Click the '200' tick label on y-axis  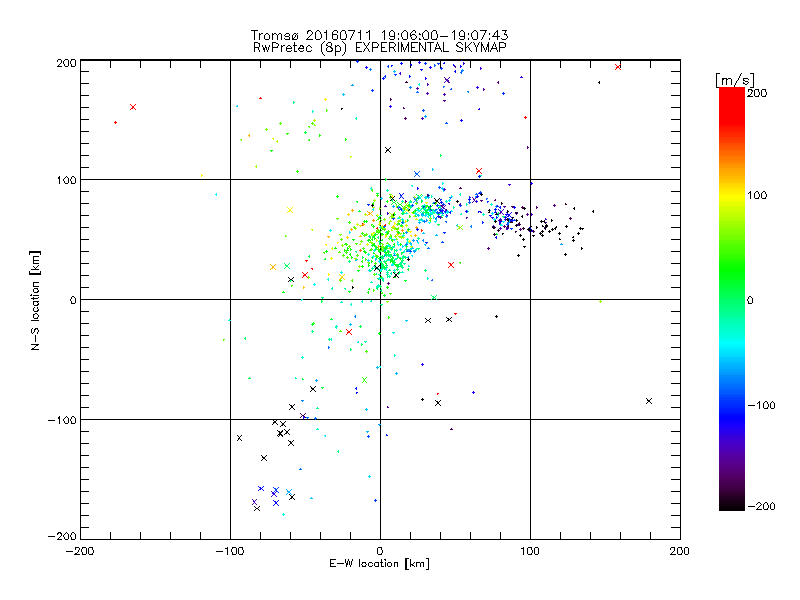tap(66, 63)
